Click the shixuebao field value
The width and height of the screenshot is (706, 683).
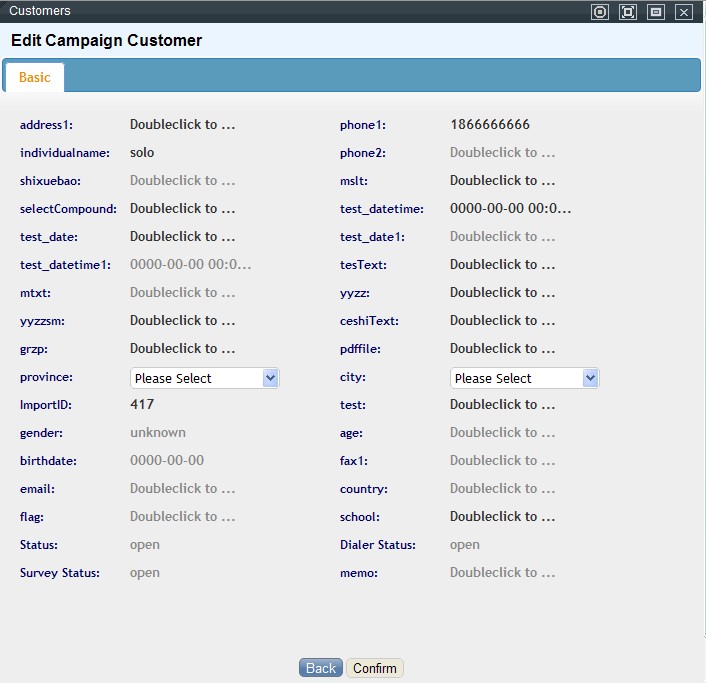coord(182,181)
